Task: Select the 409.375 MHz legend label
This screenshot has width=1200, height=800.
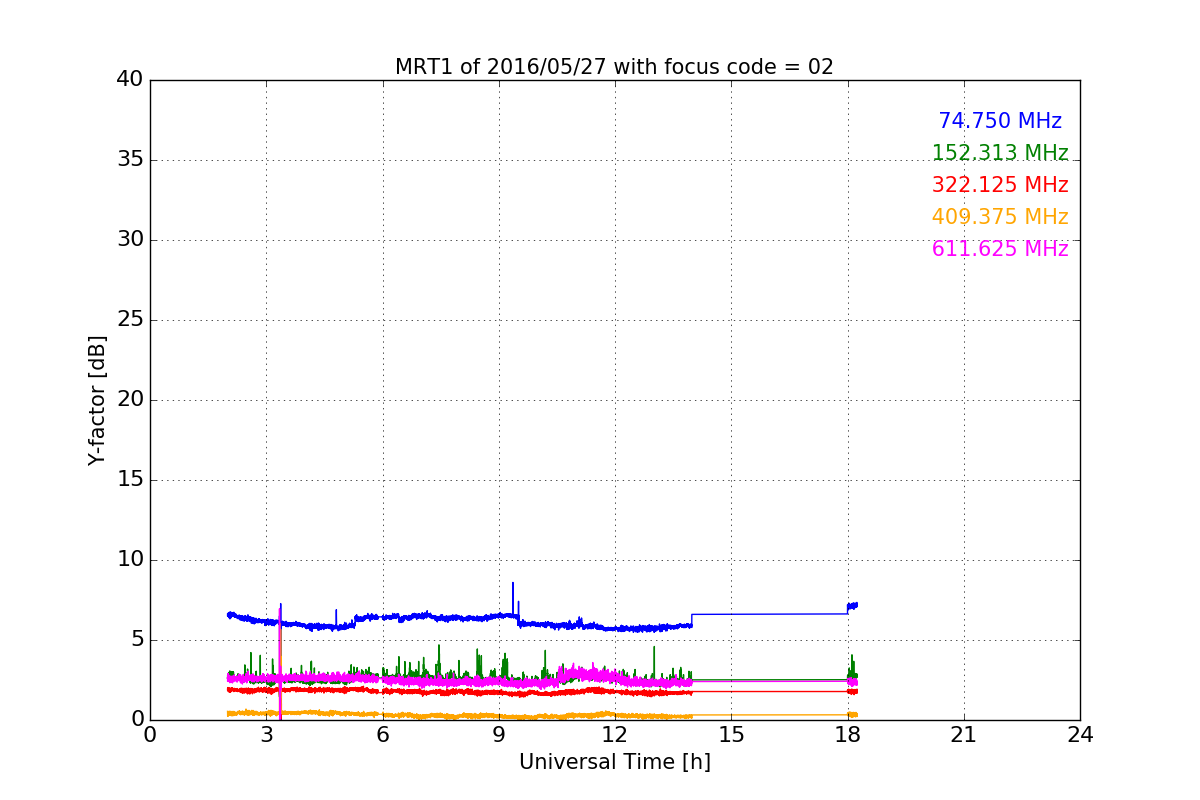Action: [x=1000, y=217]
